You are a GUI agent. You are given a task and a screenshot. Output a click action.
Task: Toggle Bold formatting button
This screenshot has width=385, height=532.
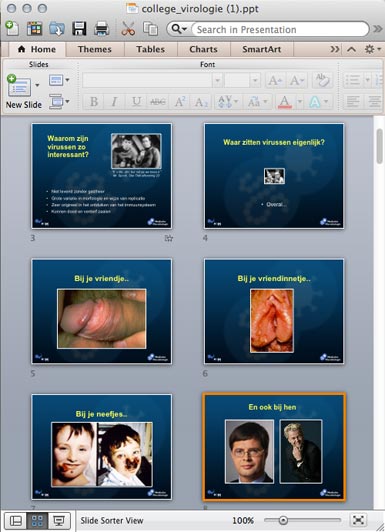click(94, 101)
